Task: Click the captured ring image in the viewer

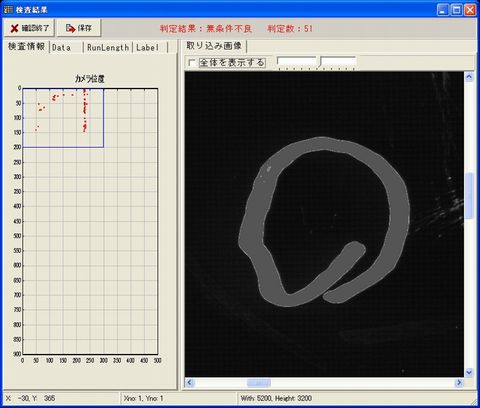Action: click(x=324, y=222)
